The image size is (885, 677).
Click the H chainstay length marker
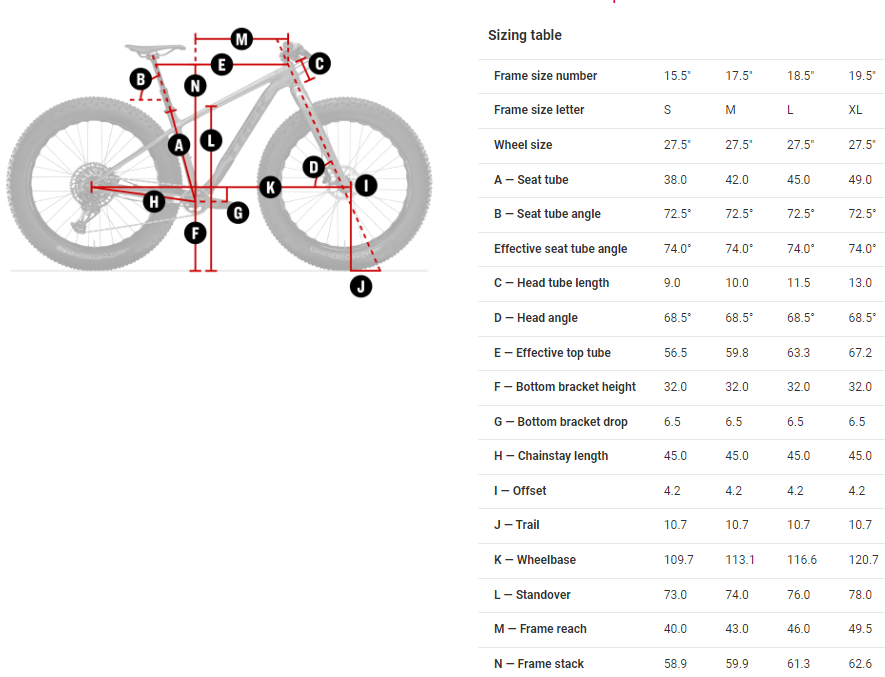tap(153, 202)
